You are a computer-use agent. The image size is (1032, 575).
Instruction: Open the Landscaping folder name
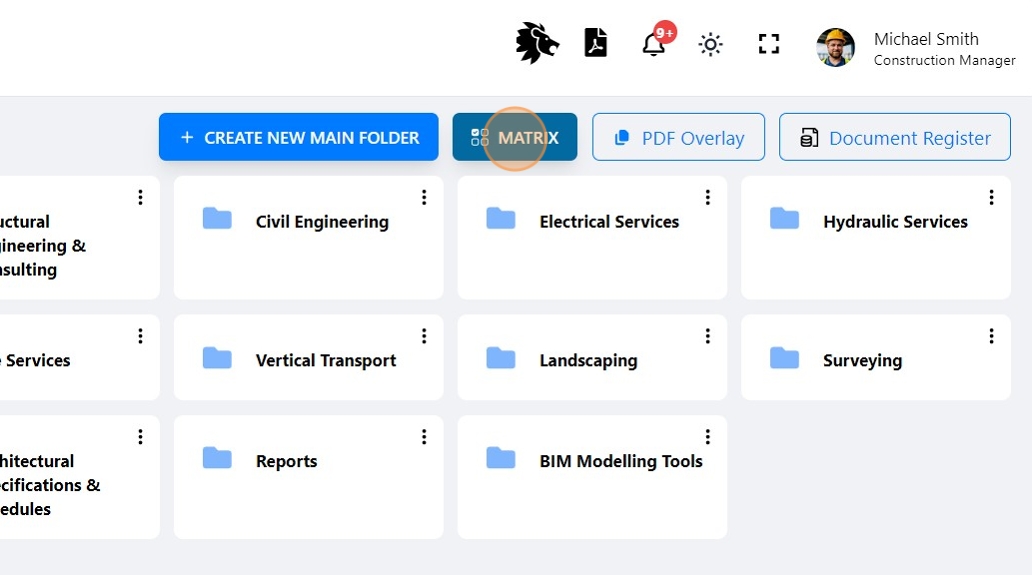point(588,361)
